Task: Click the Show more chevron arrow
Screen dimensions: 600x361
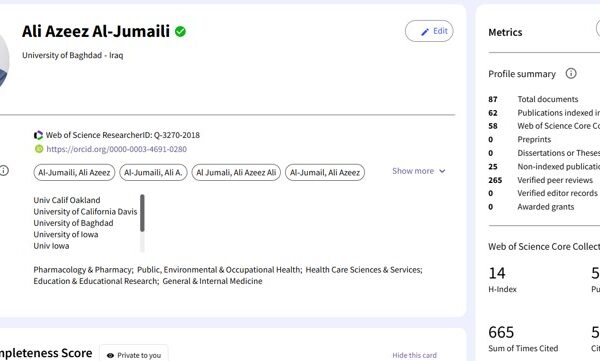Action: pos(442,171)
